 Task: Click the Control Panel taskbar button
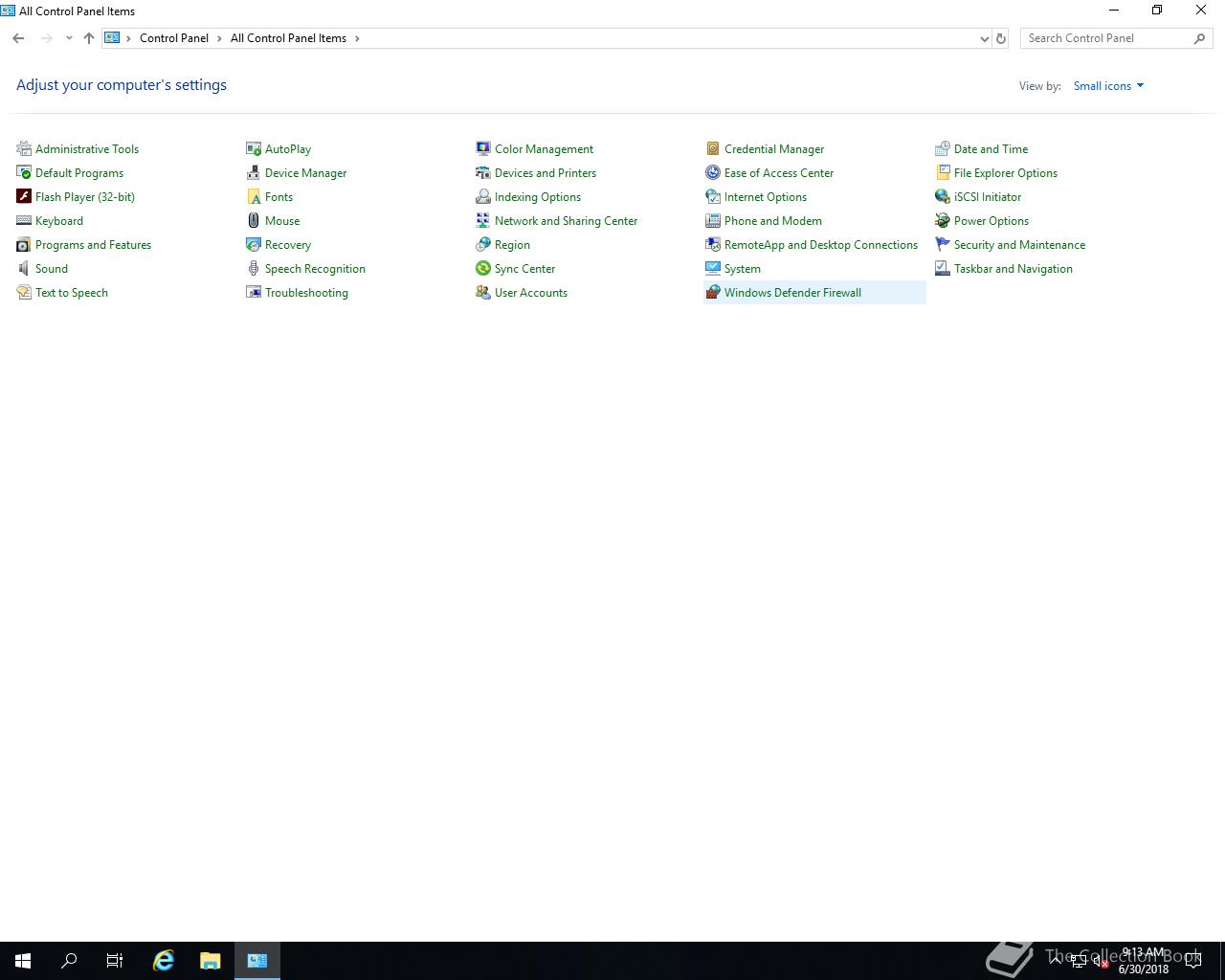coord(256,961)
